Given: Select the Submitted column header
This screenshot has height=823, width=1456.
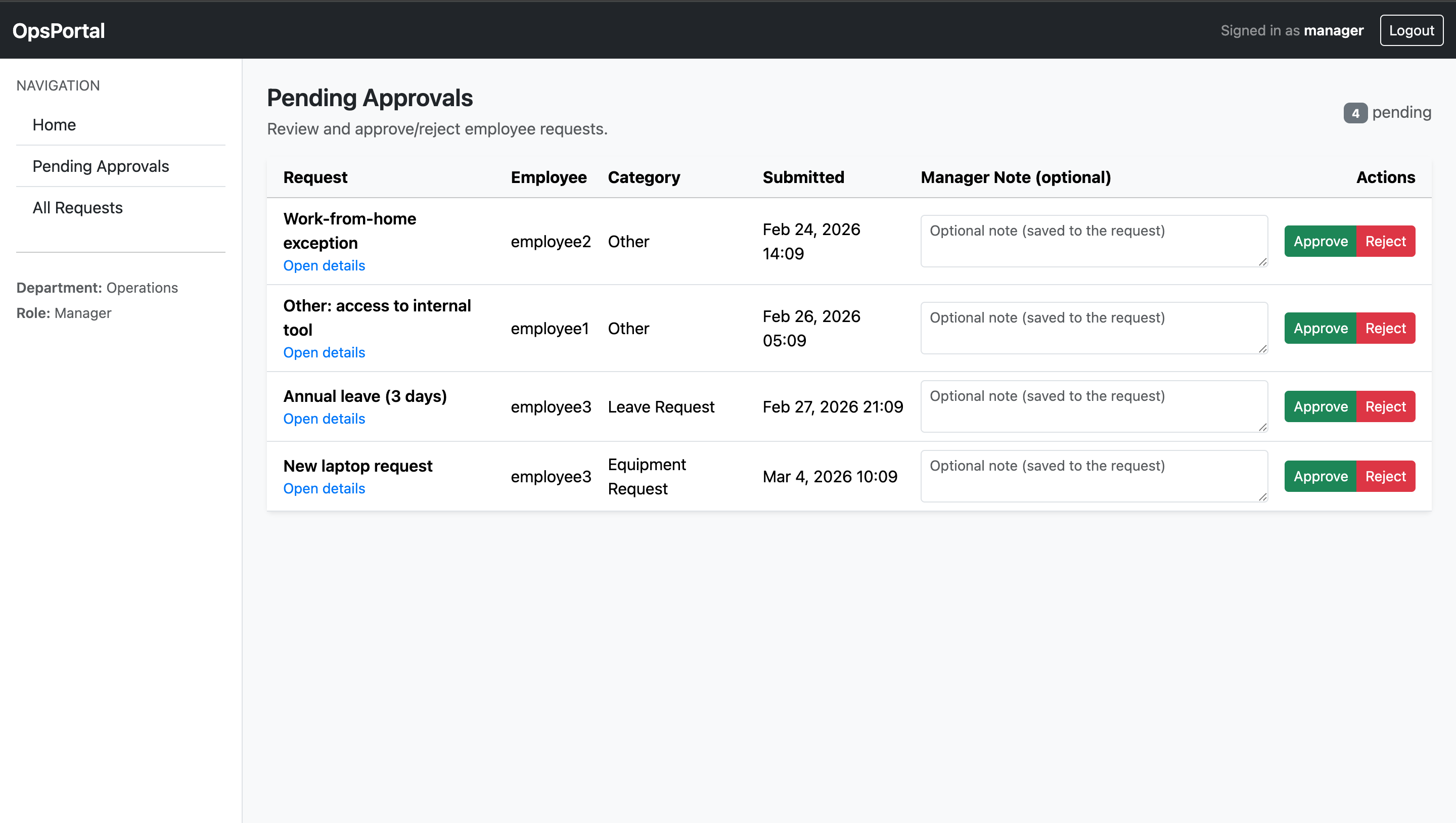Looking at the screenshot, I should pyautogui.click(x=803, y=177).
